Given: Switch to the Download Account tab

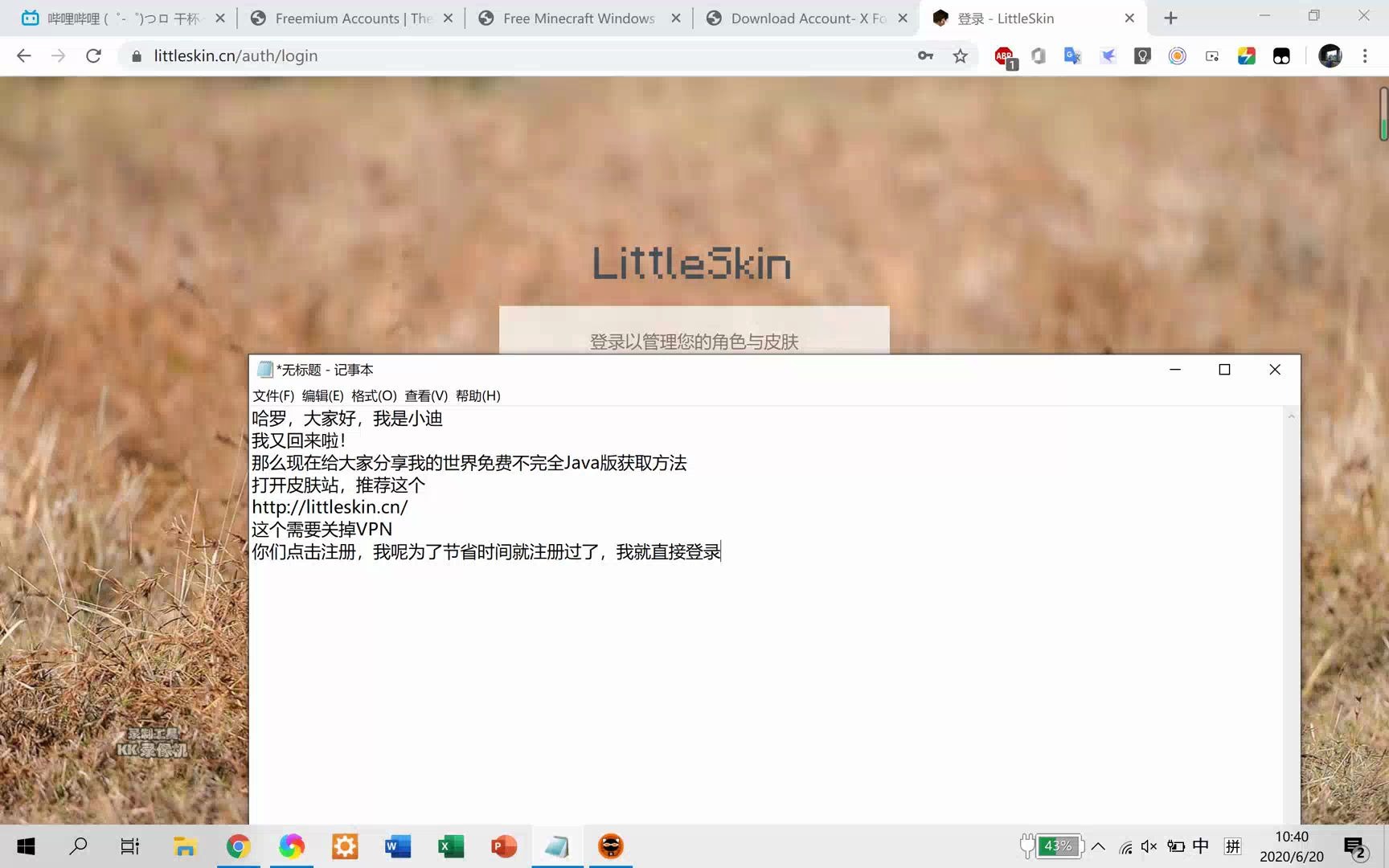Looking at the screenshot, I should (807, 18).
